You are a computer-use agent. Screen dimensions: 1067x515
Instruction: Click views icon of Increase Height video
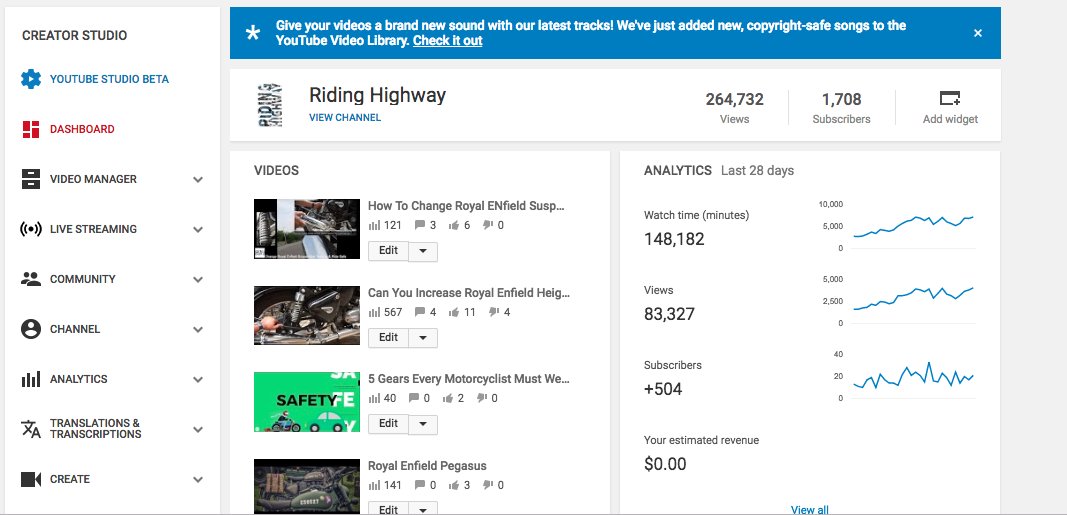click(x=374, y=312)
